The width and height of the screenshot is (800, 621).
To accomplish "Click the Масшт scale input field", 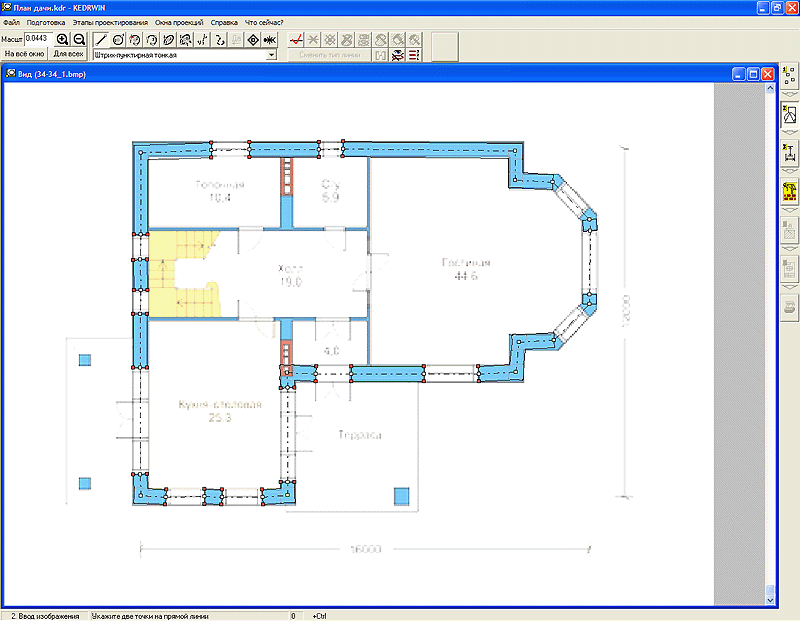I will point(38,38).
